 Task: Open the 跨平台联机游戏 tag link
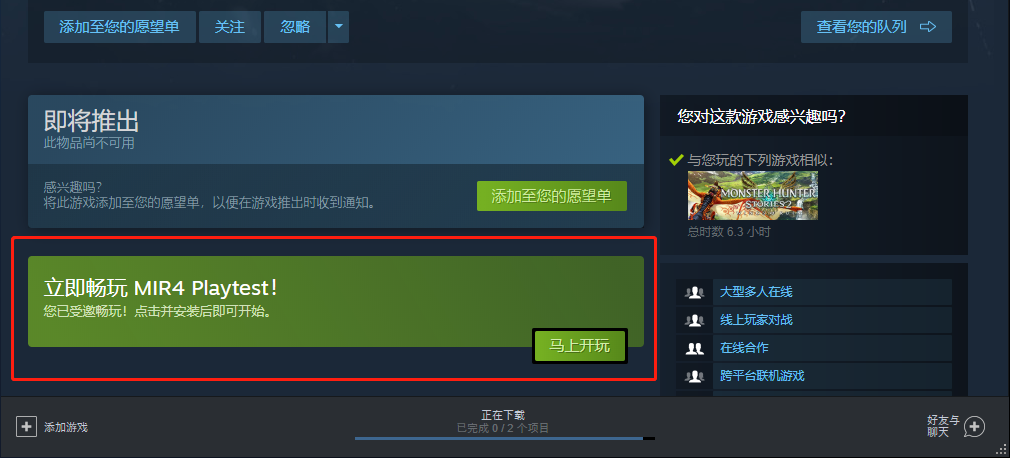pos(762,376)
